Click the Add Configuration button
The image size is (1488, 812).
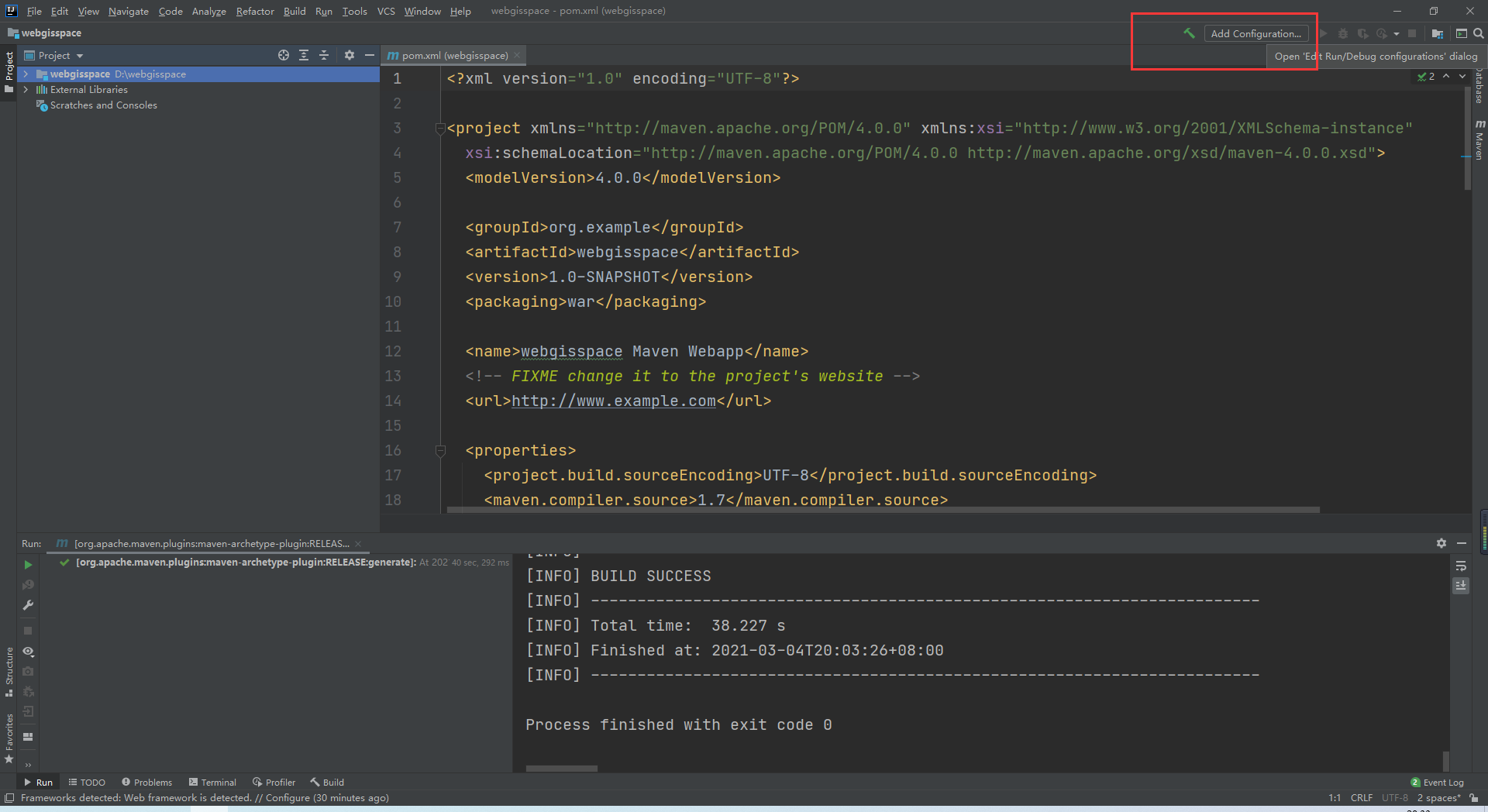coord(1256,33)
